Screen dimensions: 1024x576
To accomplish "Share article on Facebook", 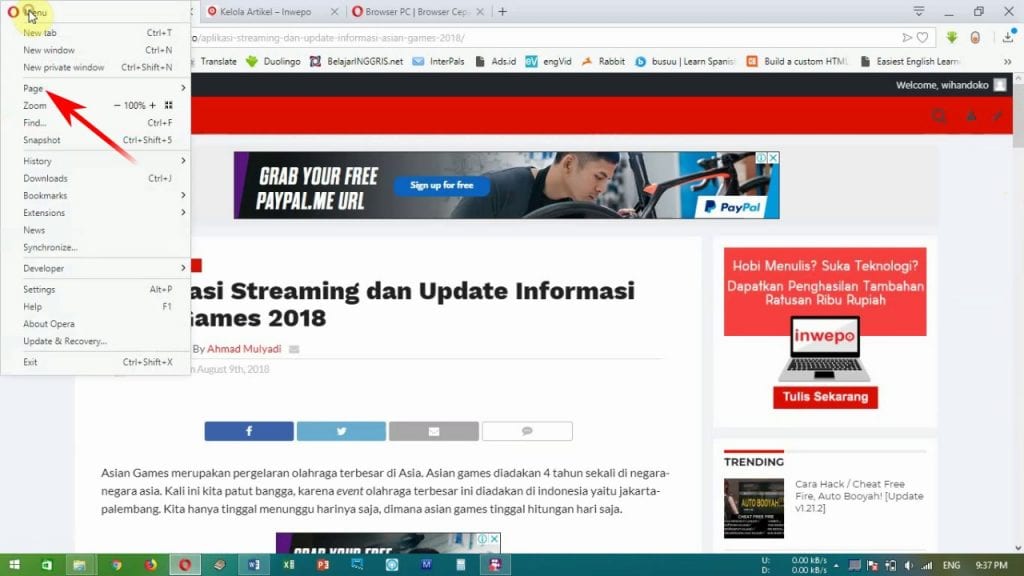I will (x=249, y=431).
